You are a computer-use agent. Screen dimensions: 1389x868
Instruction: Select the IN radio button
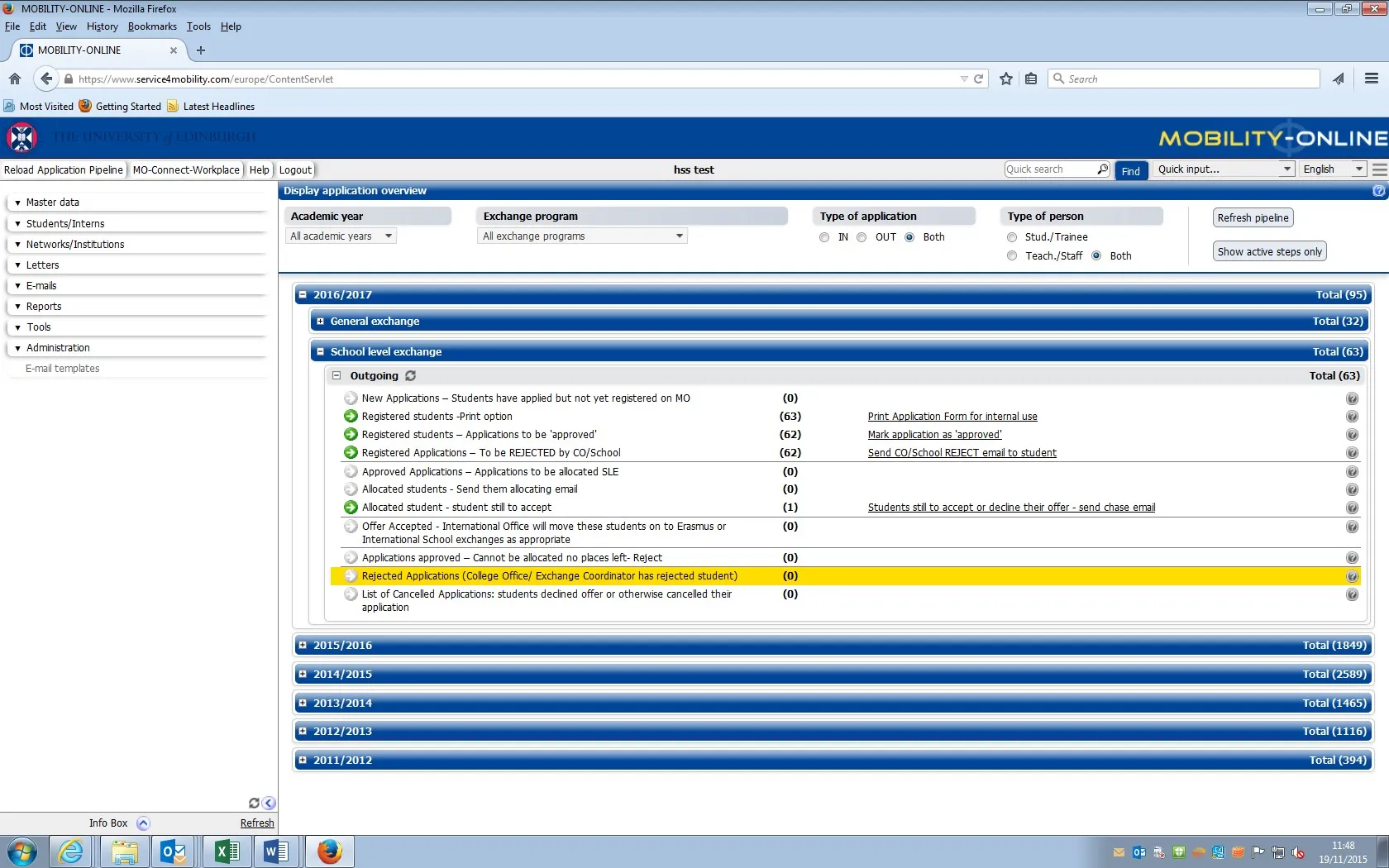coord(824,237)
